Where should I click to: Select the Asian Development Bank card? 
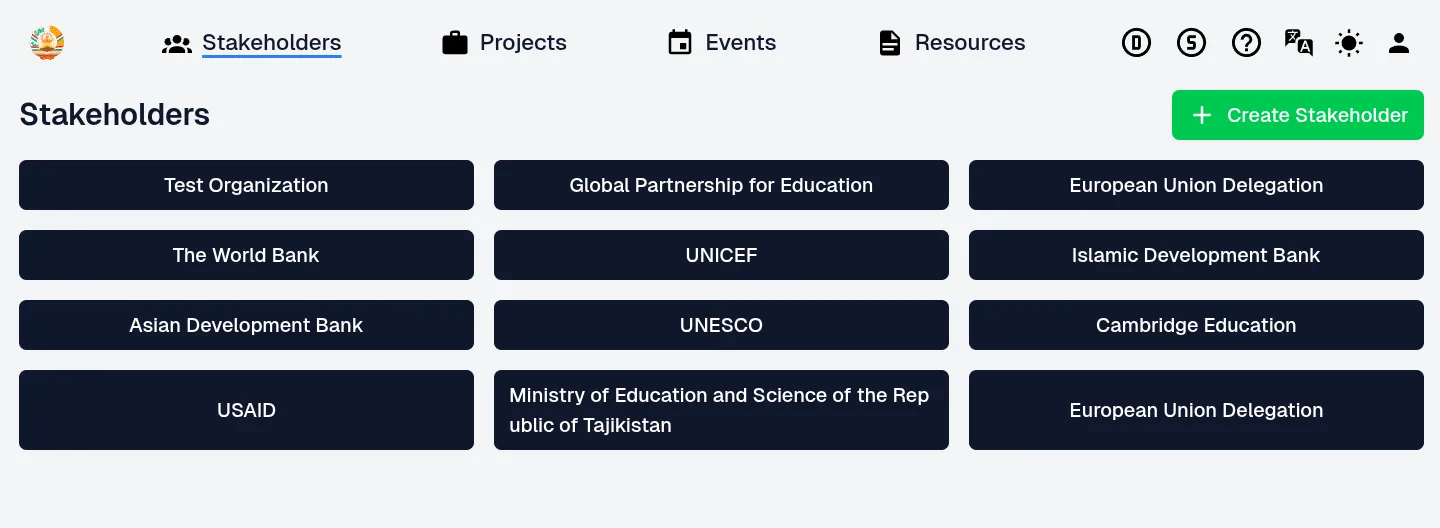coord(246,325)
